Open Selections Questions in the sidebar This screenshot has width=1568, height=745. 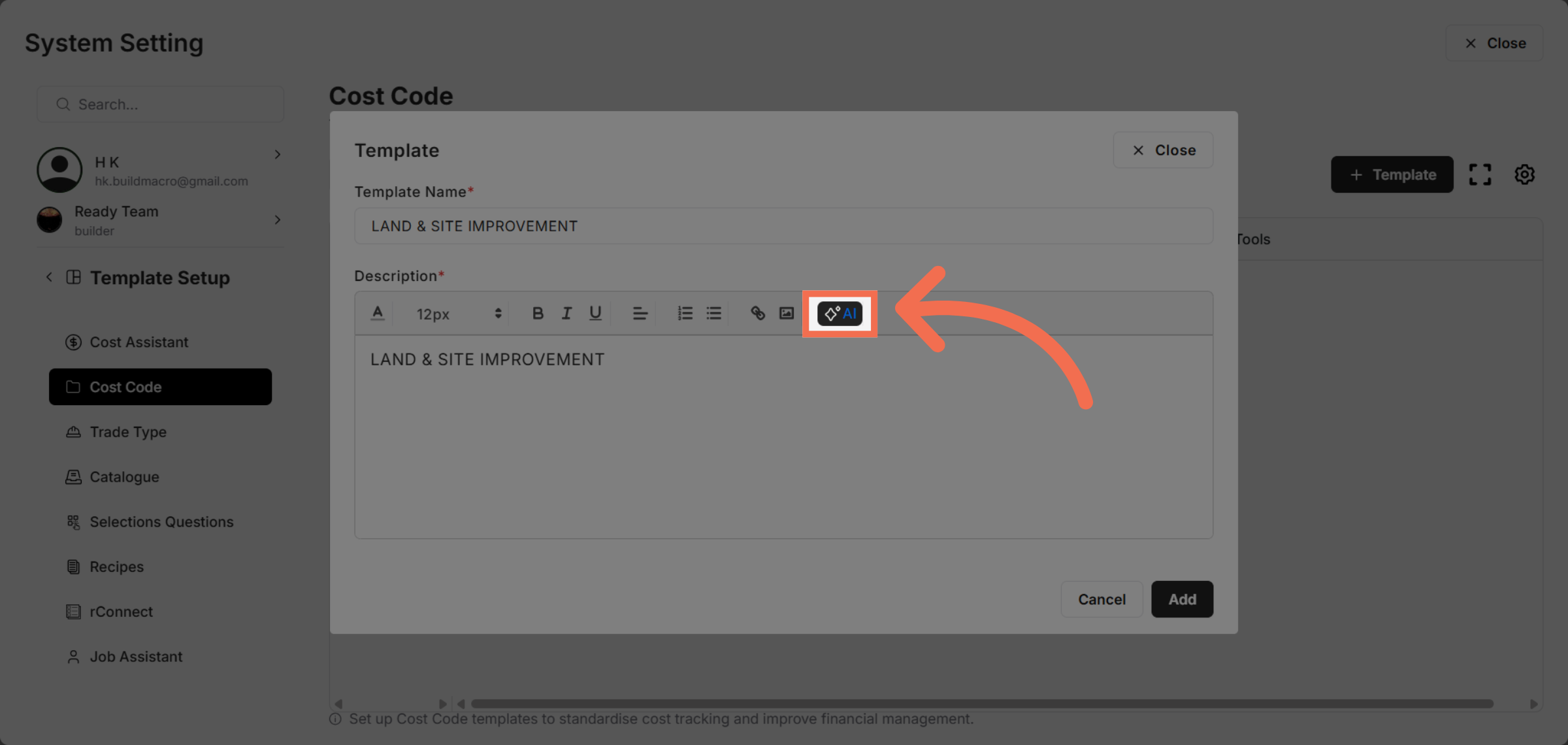161,521
